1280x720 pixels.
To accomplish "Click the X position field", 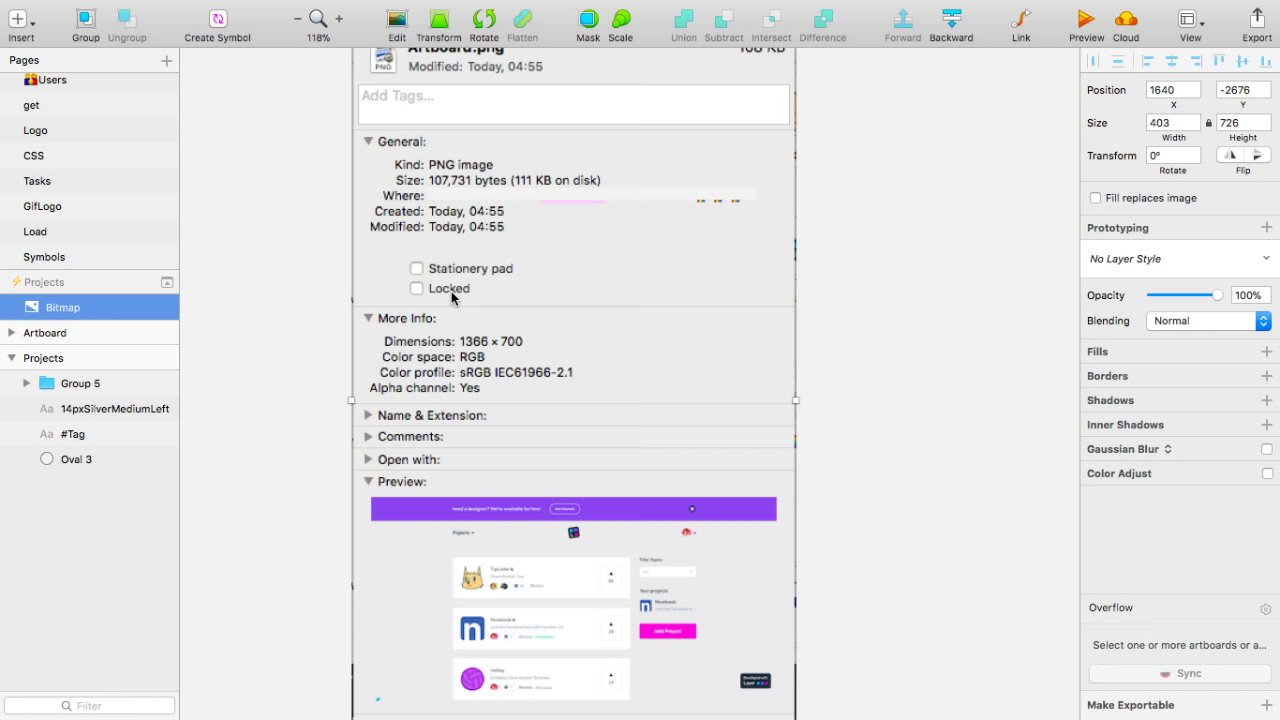I will point(1173,90).
